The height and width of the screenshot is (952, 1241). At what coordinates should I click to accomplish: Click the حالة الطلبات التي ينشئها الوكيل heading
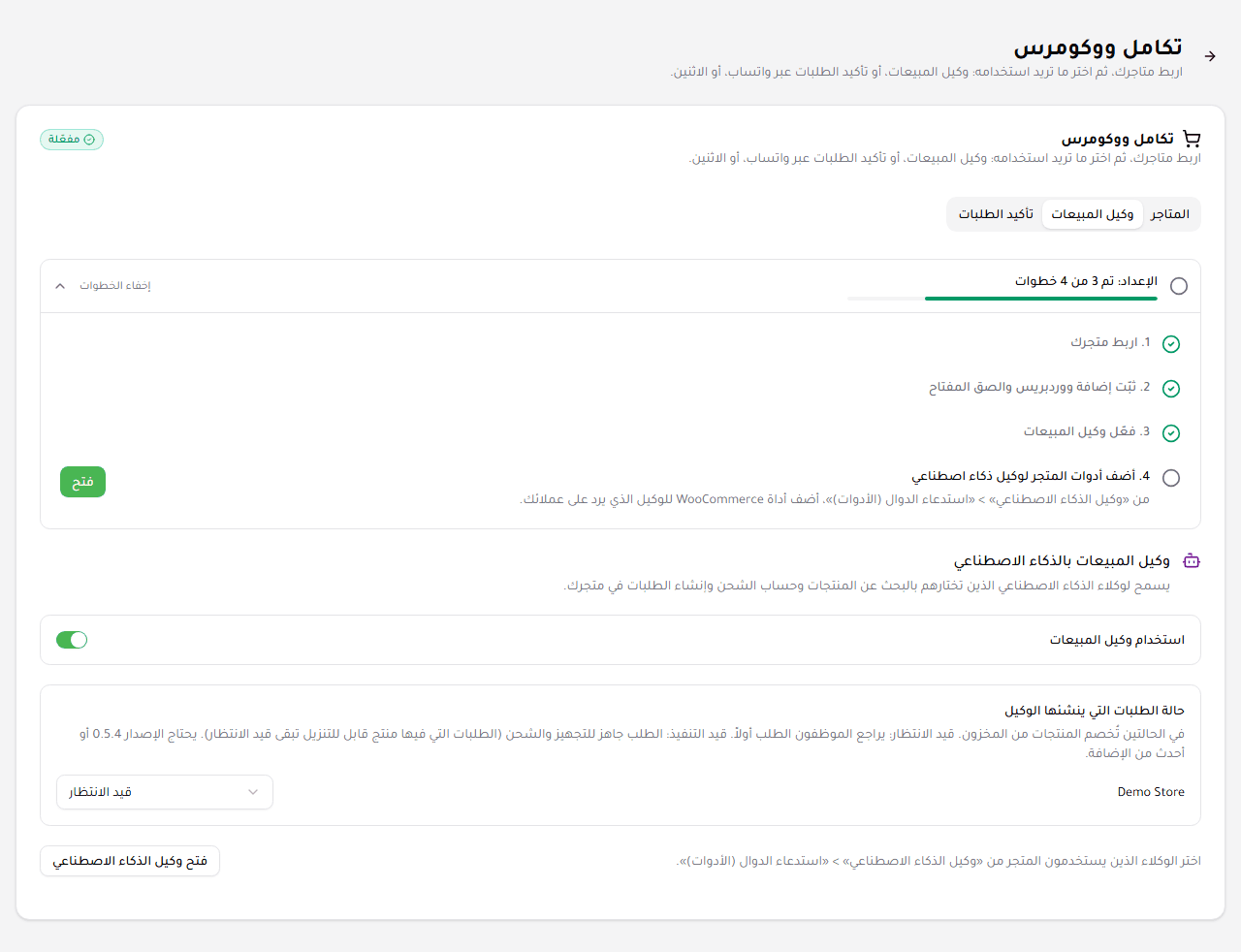(x=1095, y=711)
